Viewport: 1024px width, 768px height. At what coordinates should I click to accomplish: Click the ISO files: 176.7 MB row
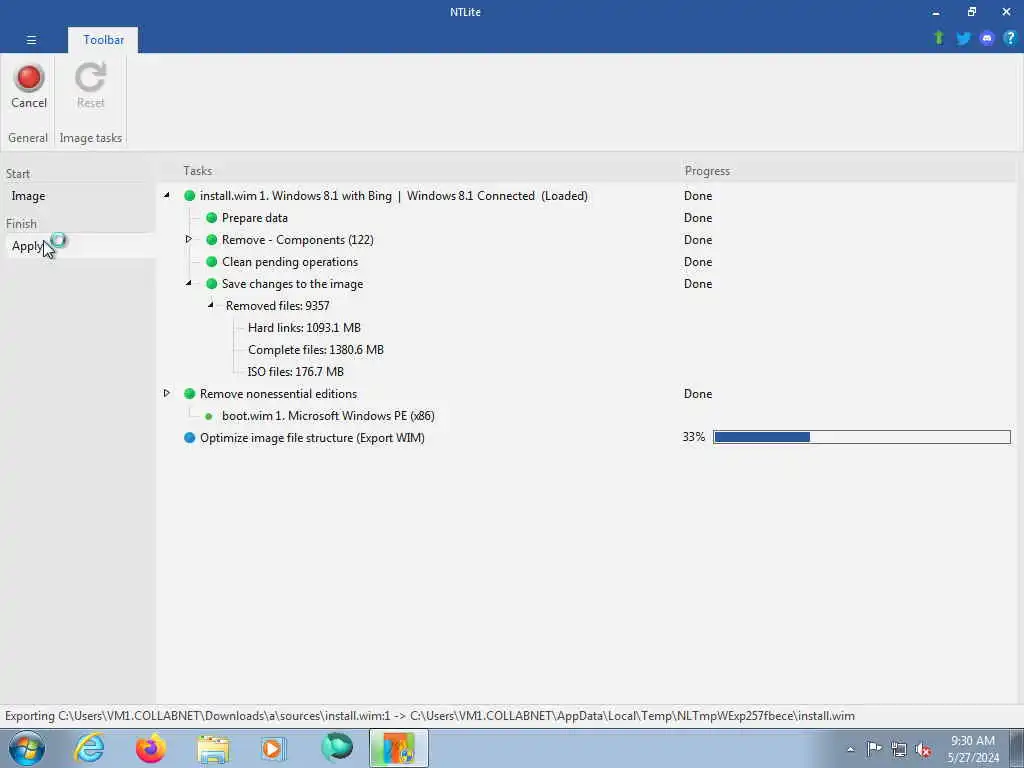coord(296,372)
